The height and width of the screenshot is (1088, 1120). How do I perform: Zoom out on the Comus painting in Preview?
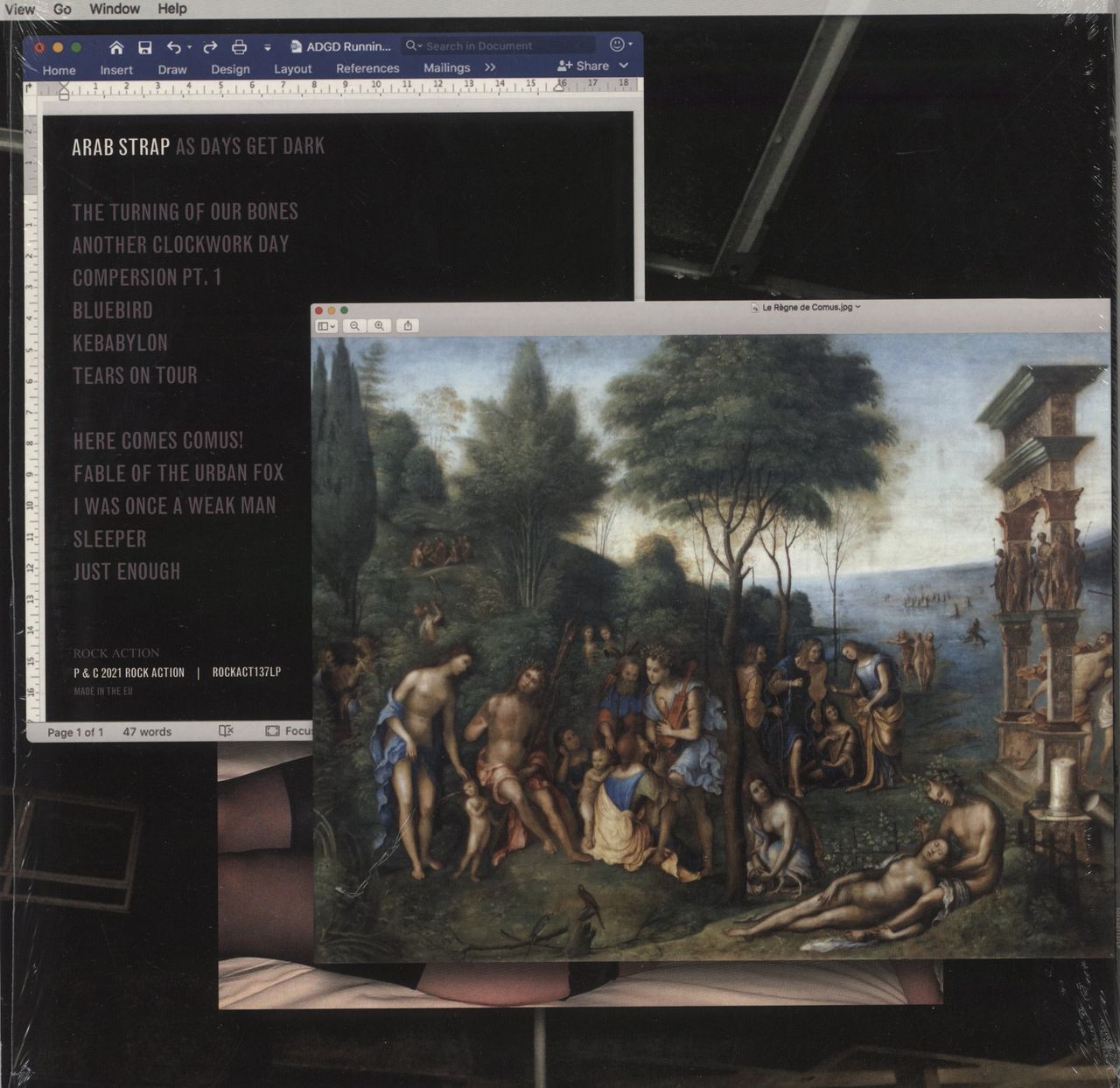coord(354,326)
